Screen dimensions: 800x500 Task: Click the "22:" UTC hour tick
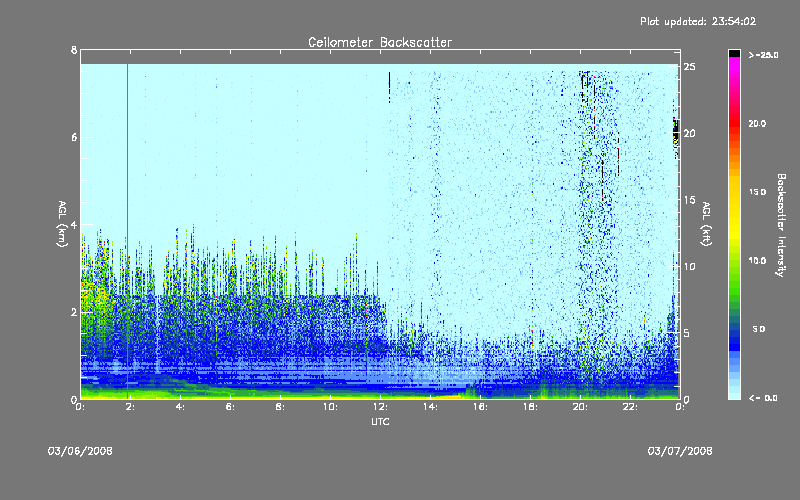[x=630, y=407]
